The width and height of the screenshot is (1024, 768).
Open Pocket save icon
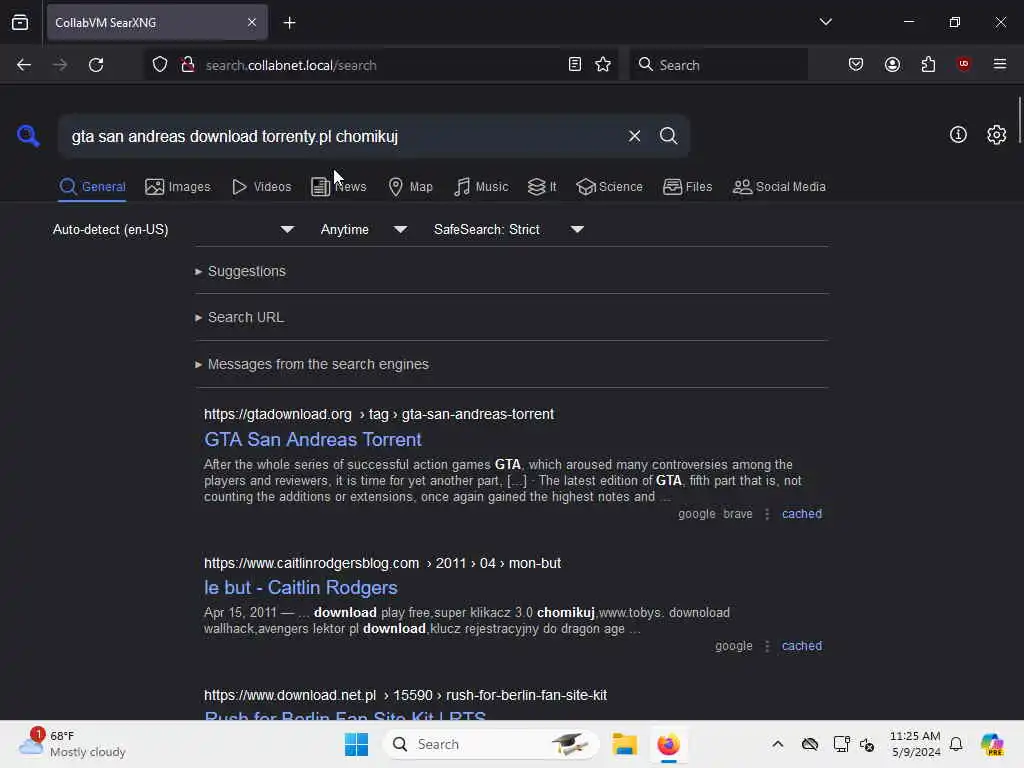pyautogui.click(x=856, y=65)
